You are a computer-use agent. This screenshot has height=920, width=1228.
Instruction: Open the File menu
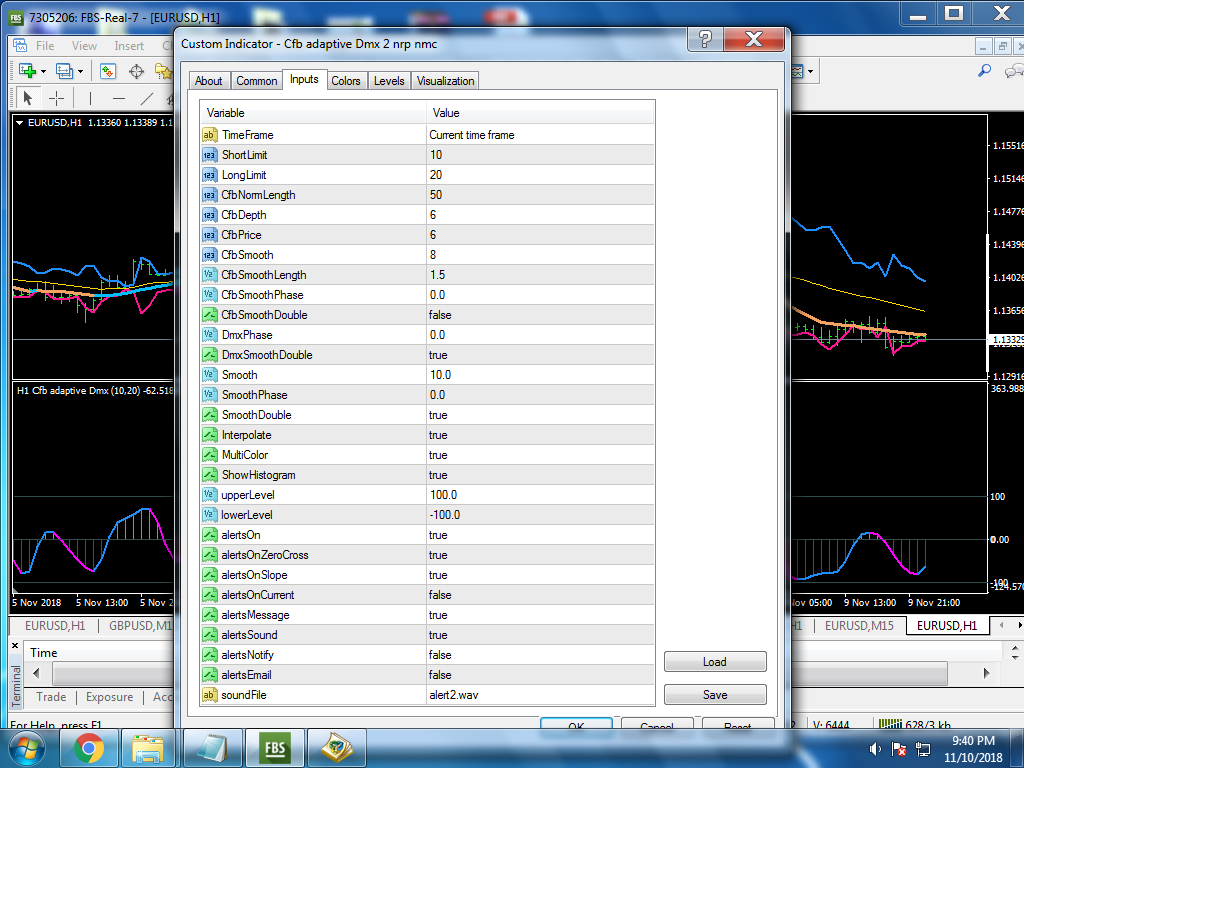point(45,46)
